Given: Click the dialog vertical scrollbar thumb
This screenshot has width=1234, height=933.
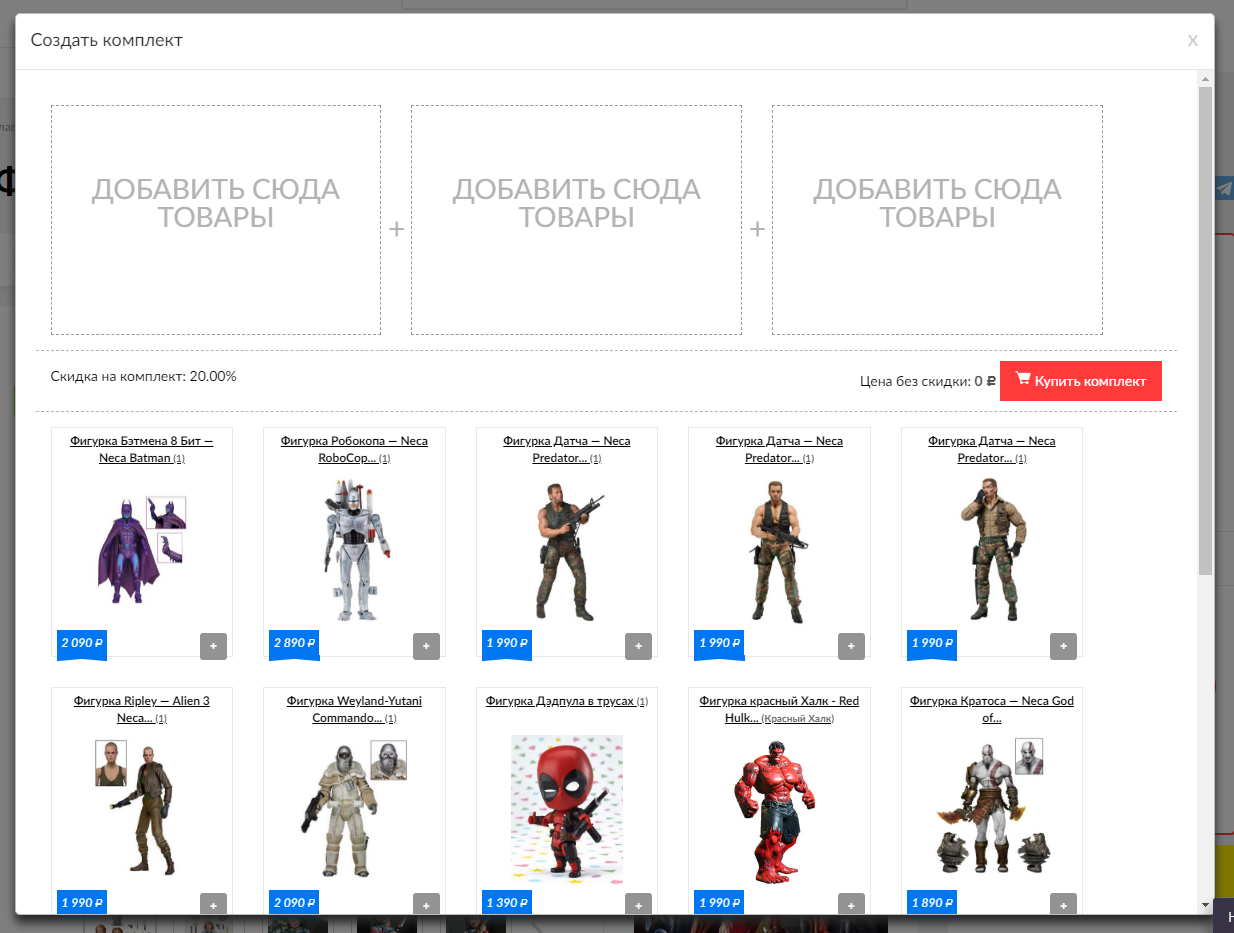Looking at the screenshot, I should pos(1205,330).
